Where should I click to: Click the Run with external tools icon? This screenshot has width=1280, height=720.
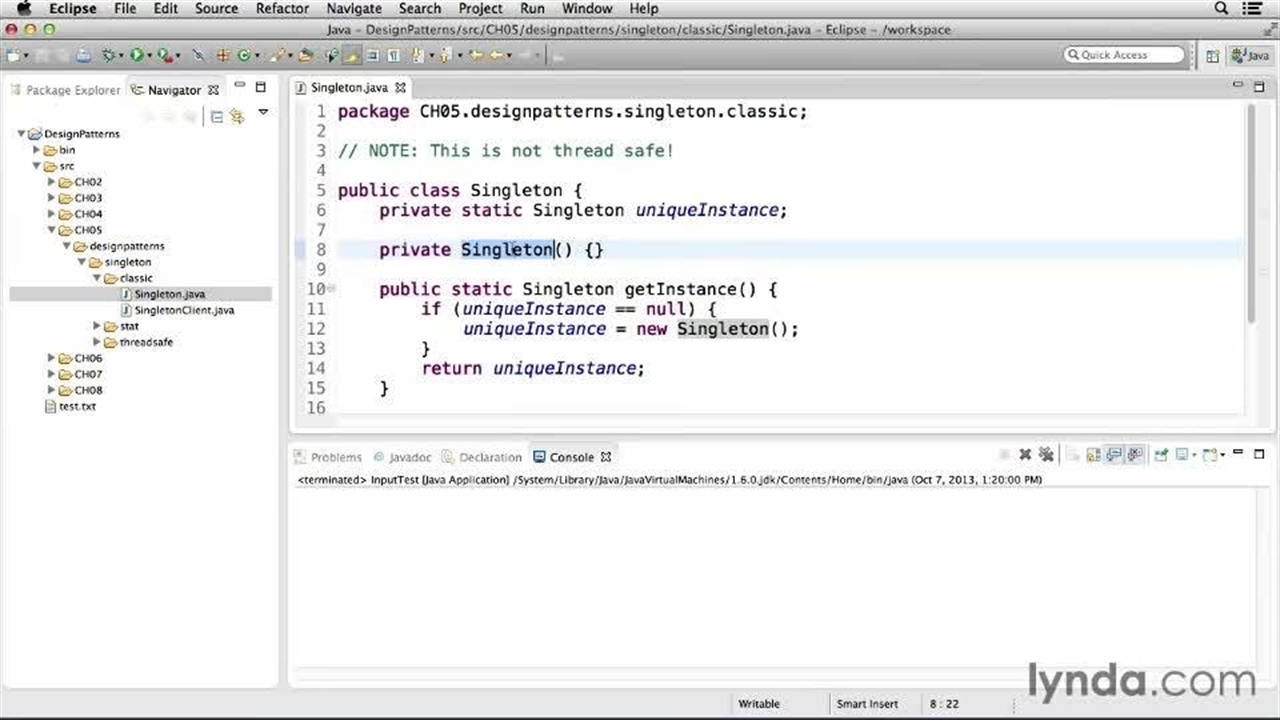[x=165, y=56]
